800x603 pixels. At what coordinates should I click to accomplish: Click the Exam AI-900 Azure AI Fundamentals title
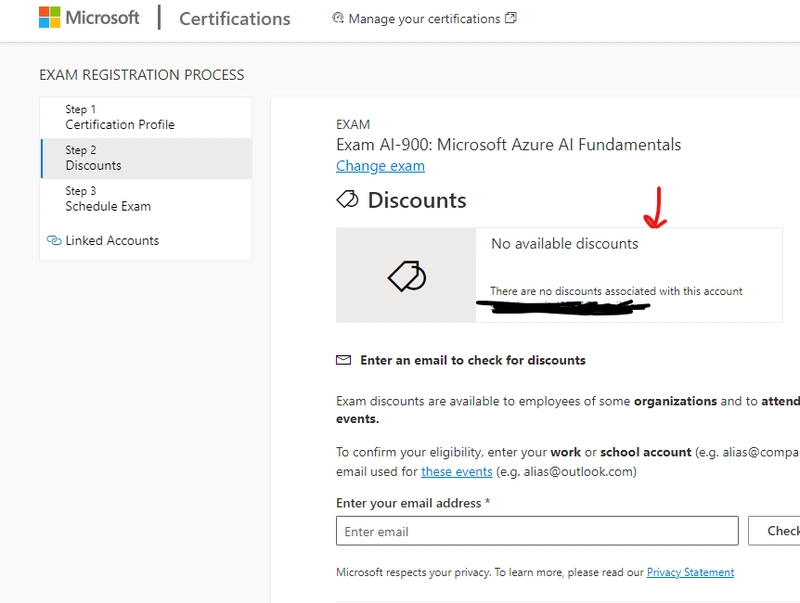pyautogui.click(x=508, y=145)
